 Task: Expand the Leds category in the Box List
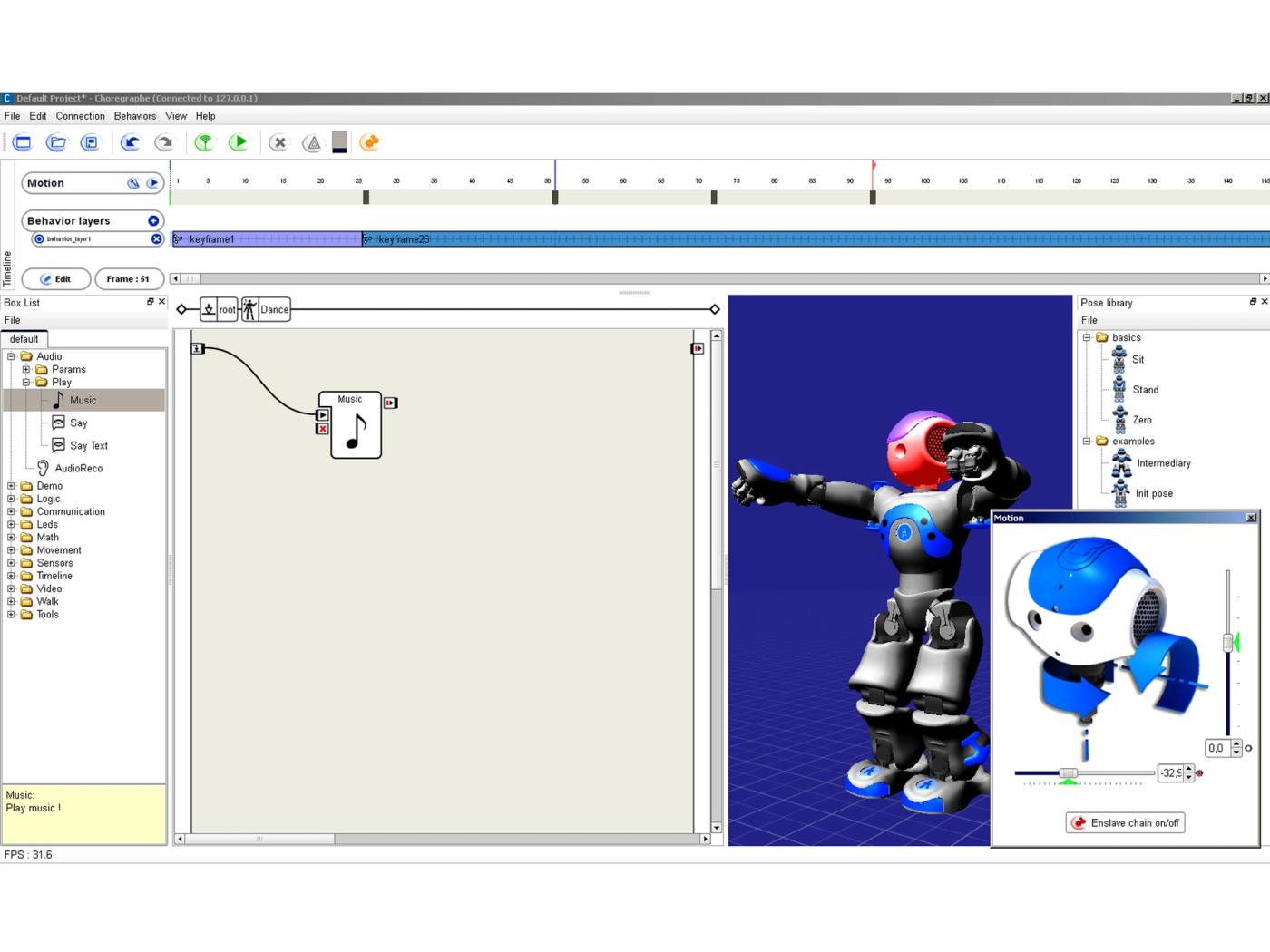point(12,524)
